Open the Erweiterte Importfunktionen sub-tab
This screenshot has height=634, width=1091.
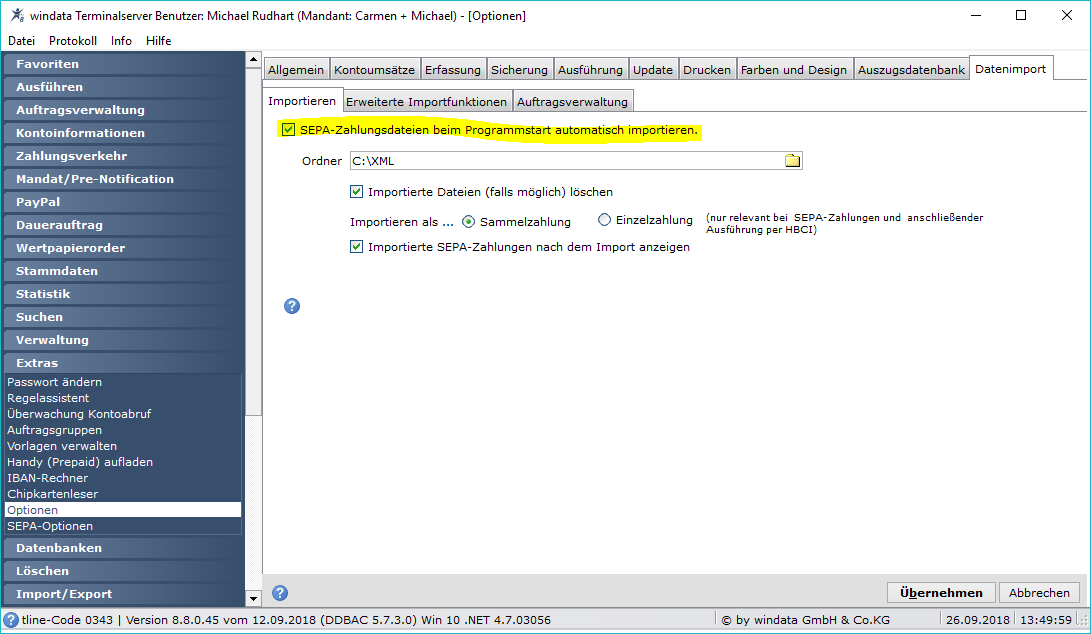point(427,102)
